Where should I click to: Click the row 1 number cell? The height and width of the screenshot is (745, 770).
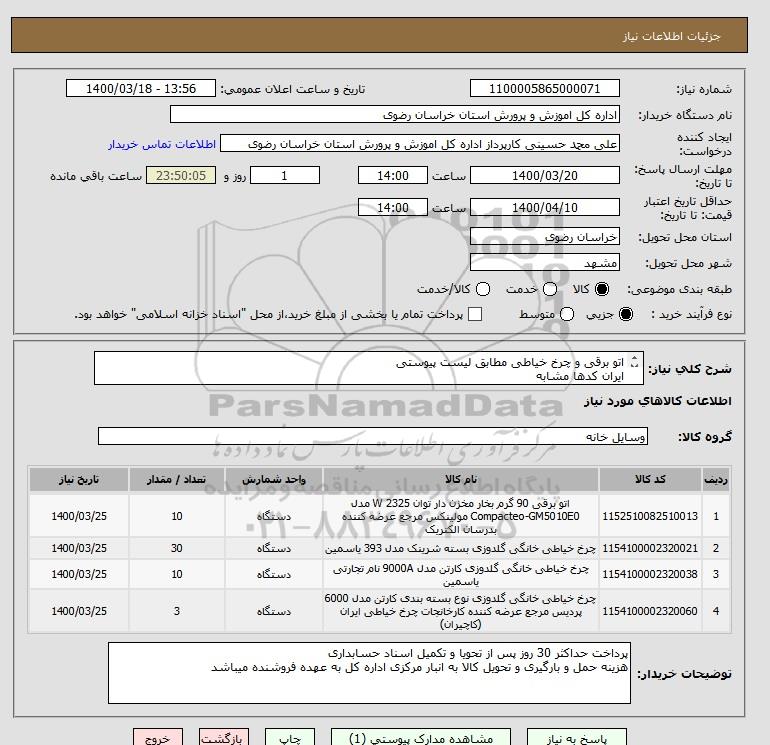pos(716,517)
